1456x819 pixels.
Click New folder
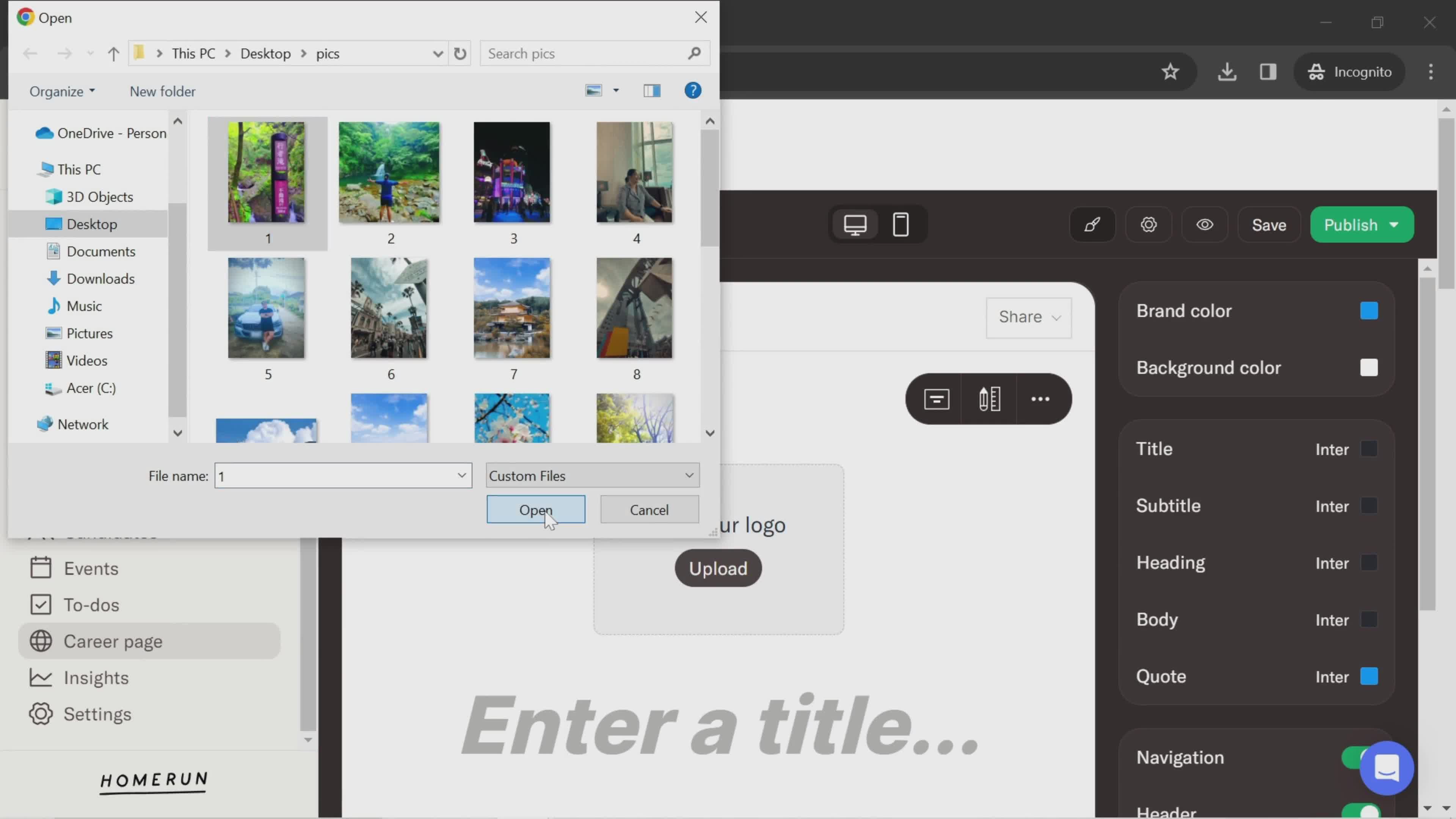pos(162,91)
